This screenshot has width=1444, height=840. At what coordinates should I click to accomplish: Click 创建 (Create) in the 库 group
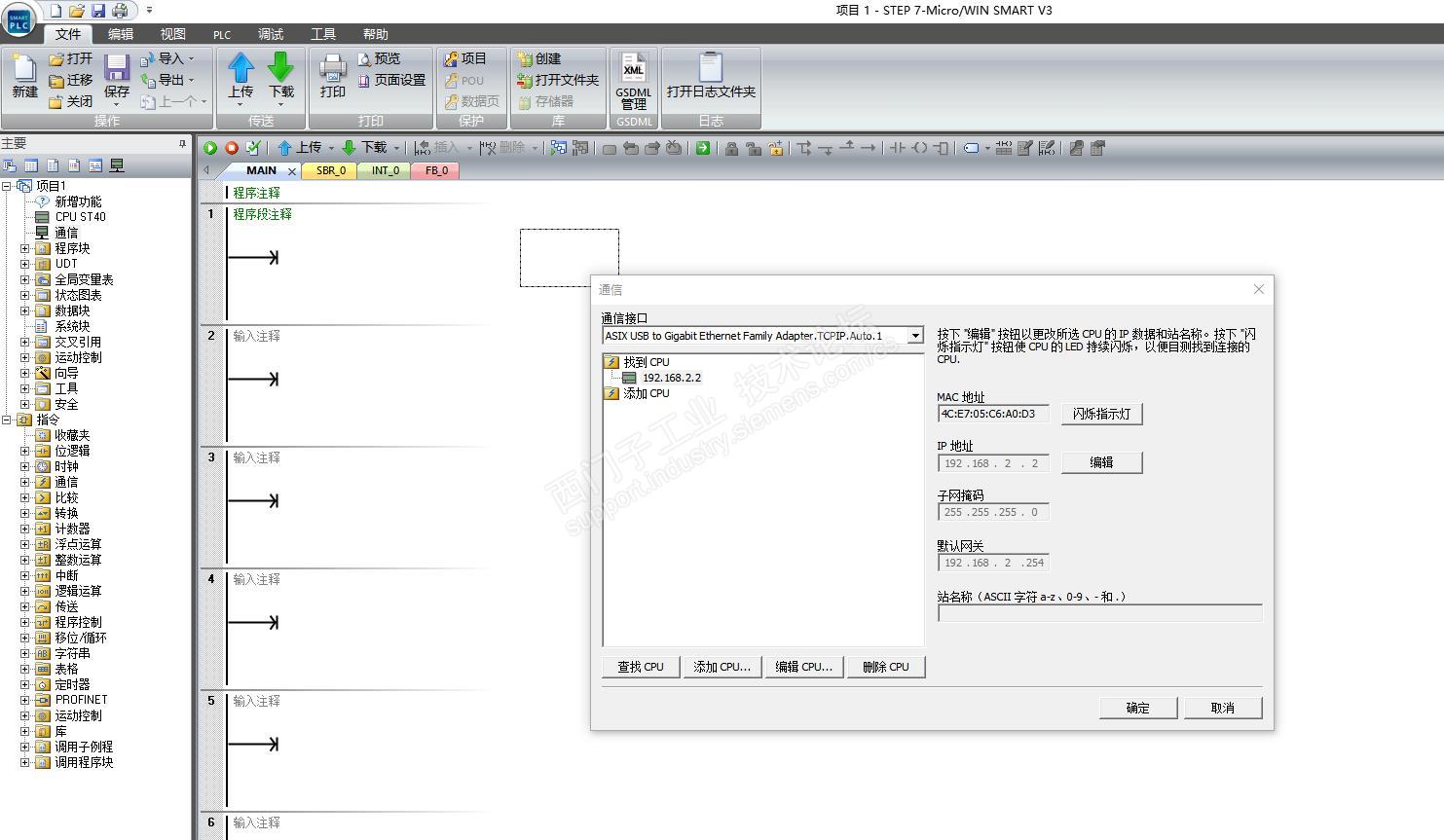click(x=539, y=58)
